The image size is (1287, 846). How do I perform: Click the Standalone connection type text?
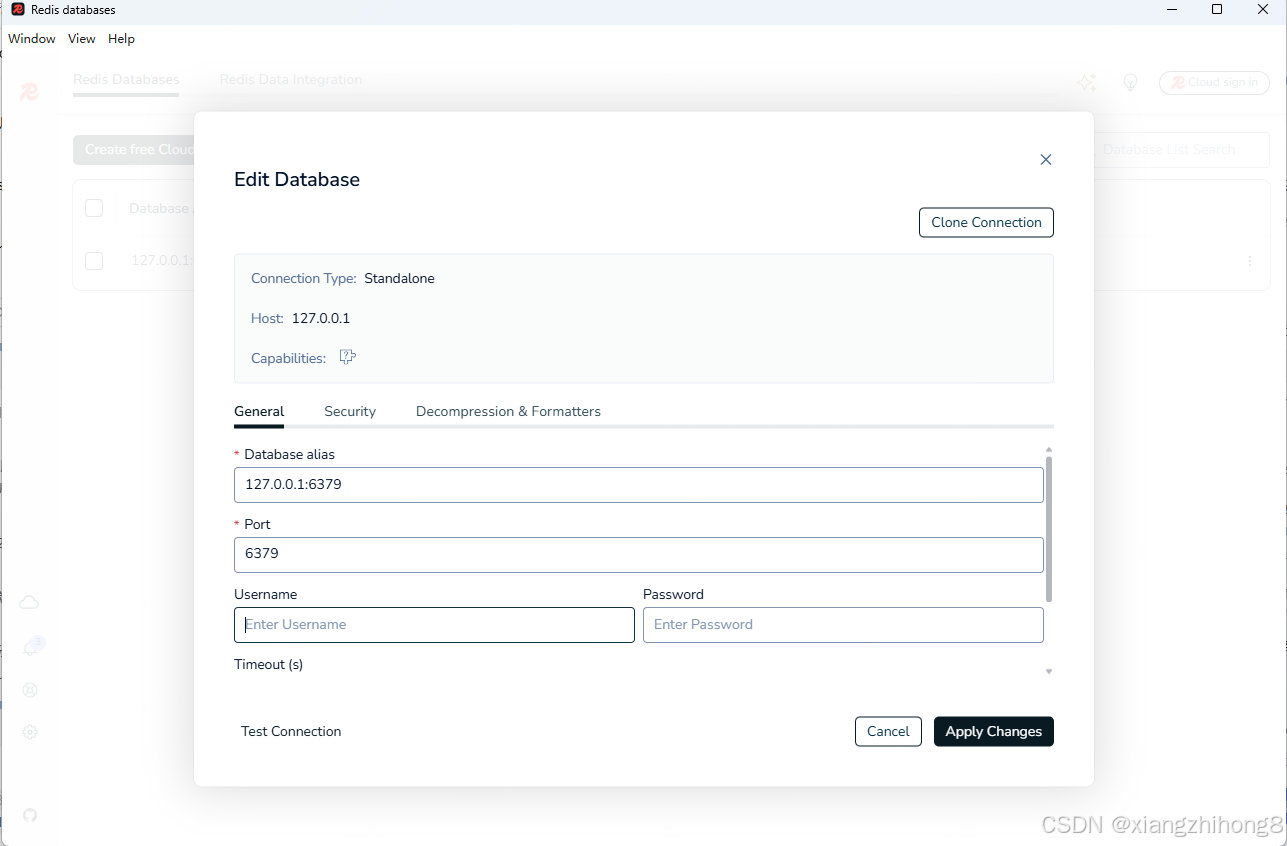(x=399, y=279)
